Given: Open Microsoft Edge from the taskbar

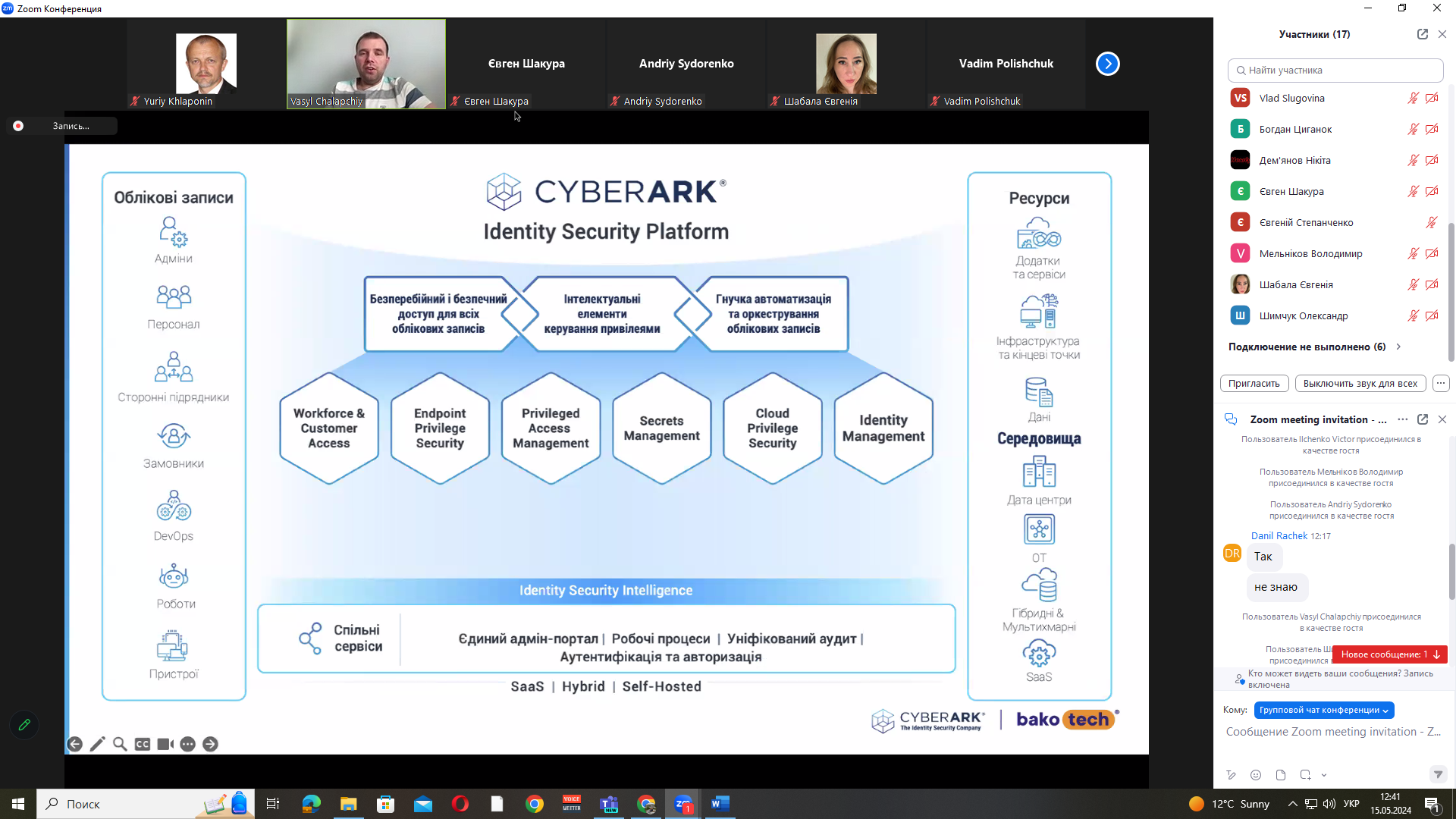Looking at the screenshot, I should (x=311, y=804).
